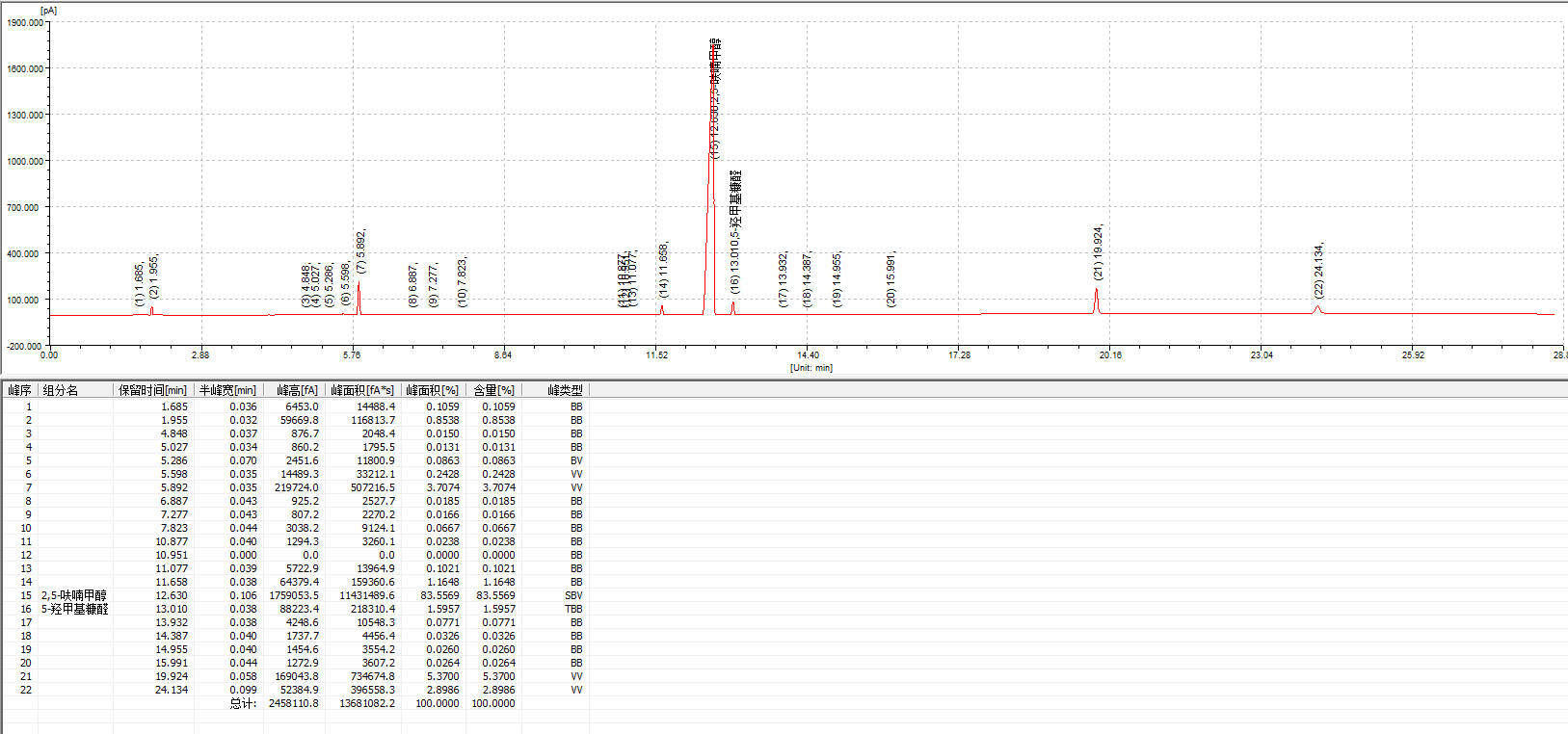
Task: Click peak type SBV cell in row 15
Action: [x=573, y=595]
